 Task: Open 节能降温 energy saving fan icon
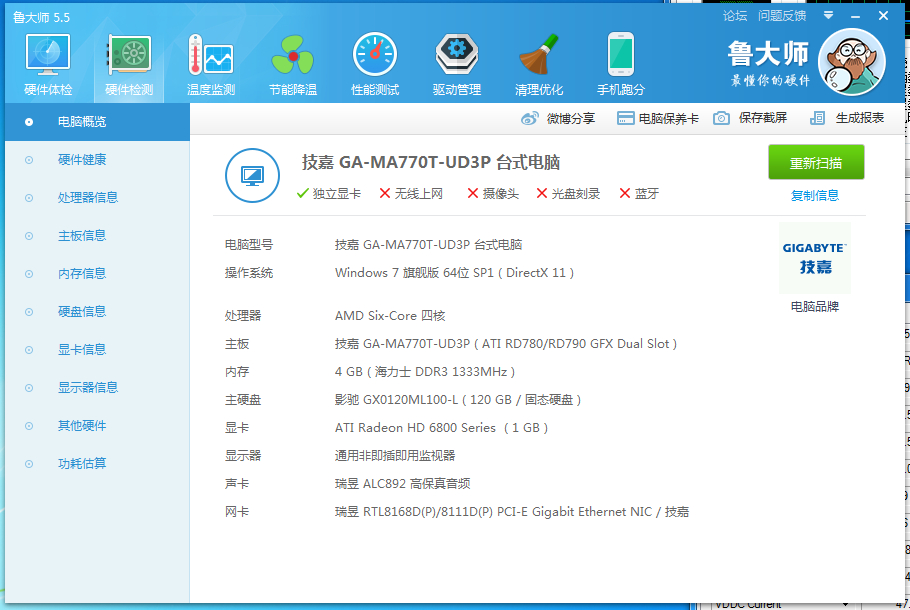coord(293,64)
